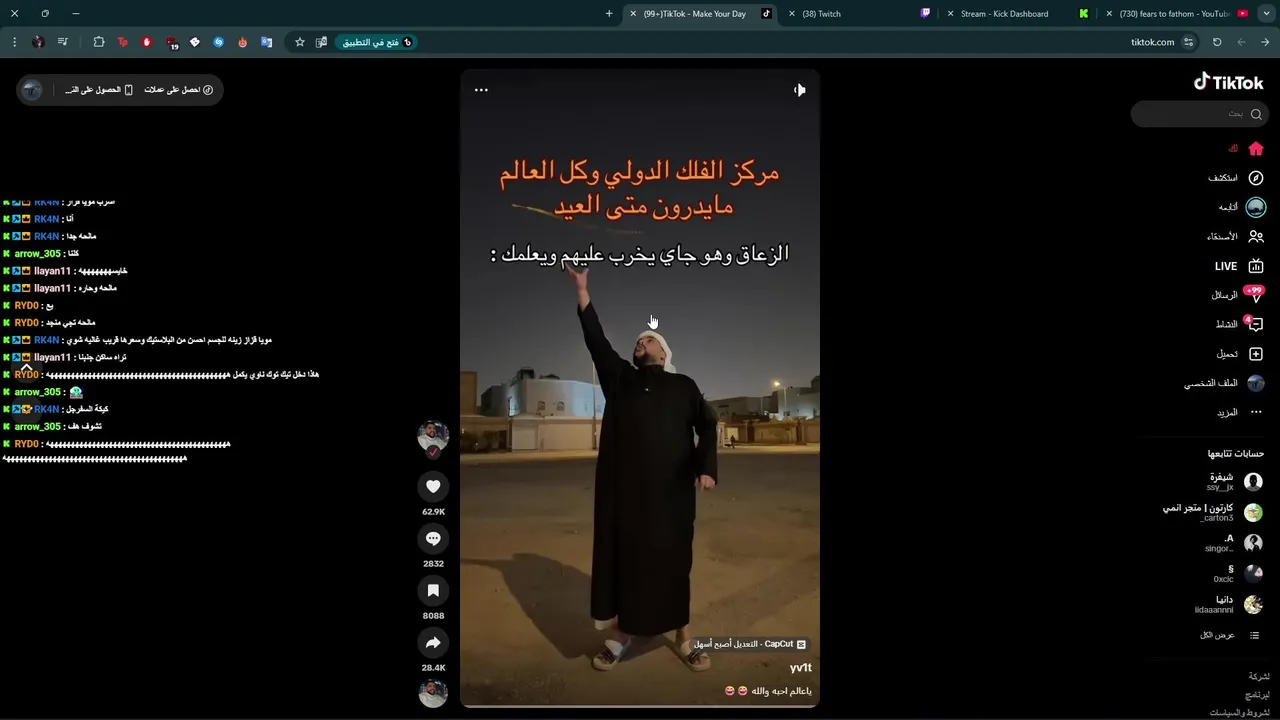Bookmark the video showing 8088 saves
Screen dimensions: 1280x720
point(433,591)
